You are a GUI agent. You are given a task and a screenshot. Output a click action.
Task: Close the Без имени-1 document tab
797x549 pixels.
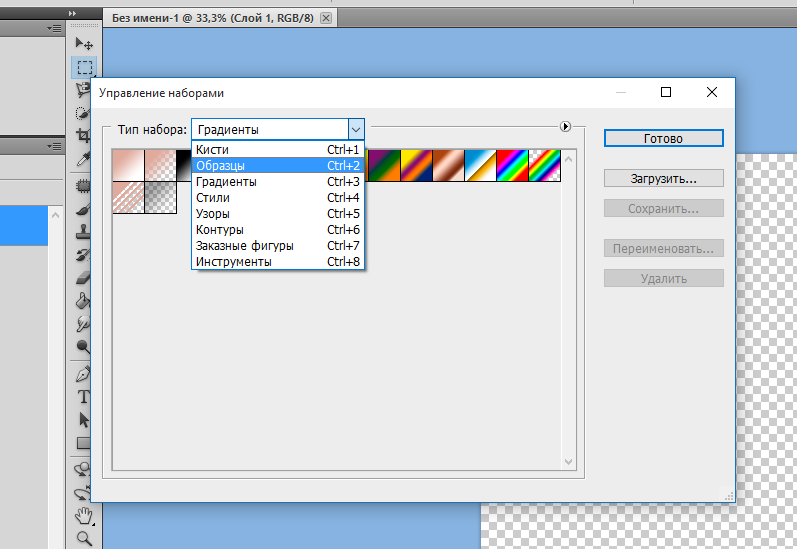tap(325, 18)
